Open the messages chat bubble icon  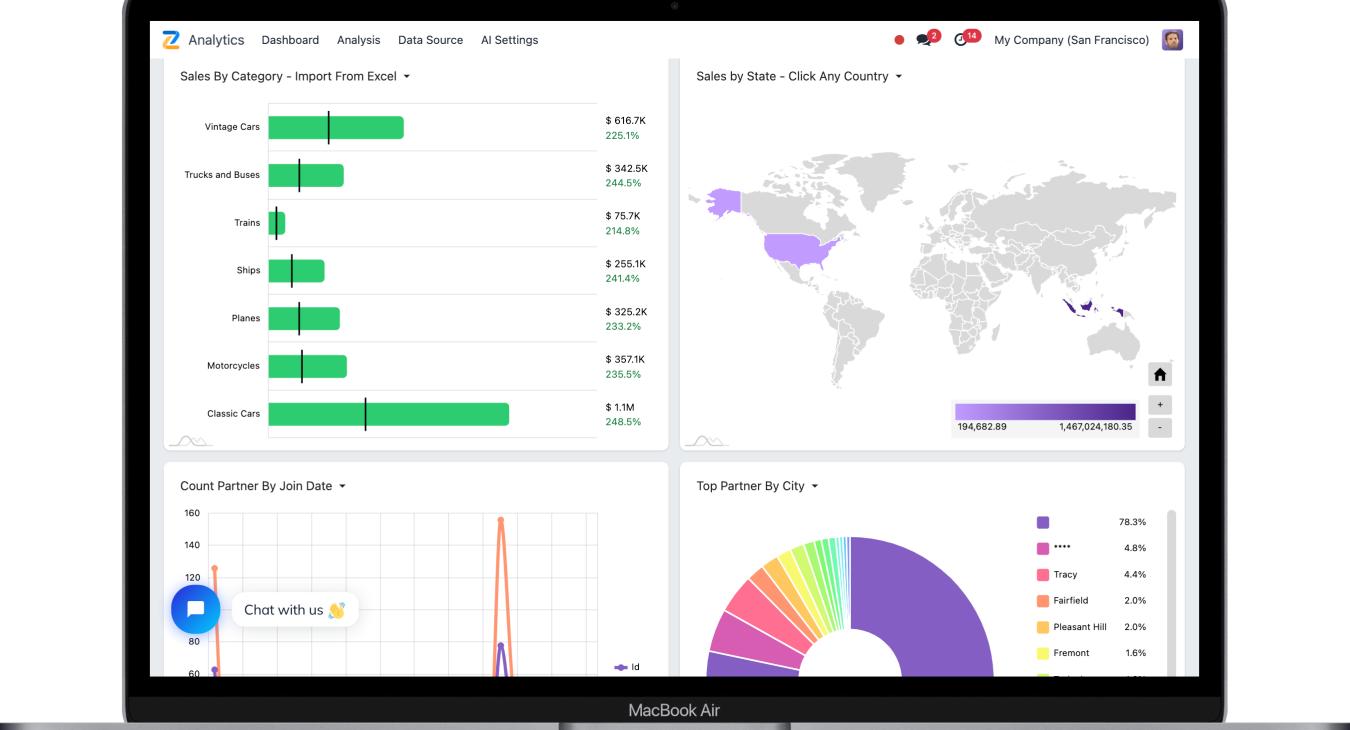pos(923,40)
